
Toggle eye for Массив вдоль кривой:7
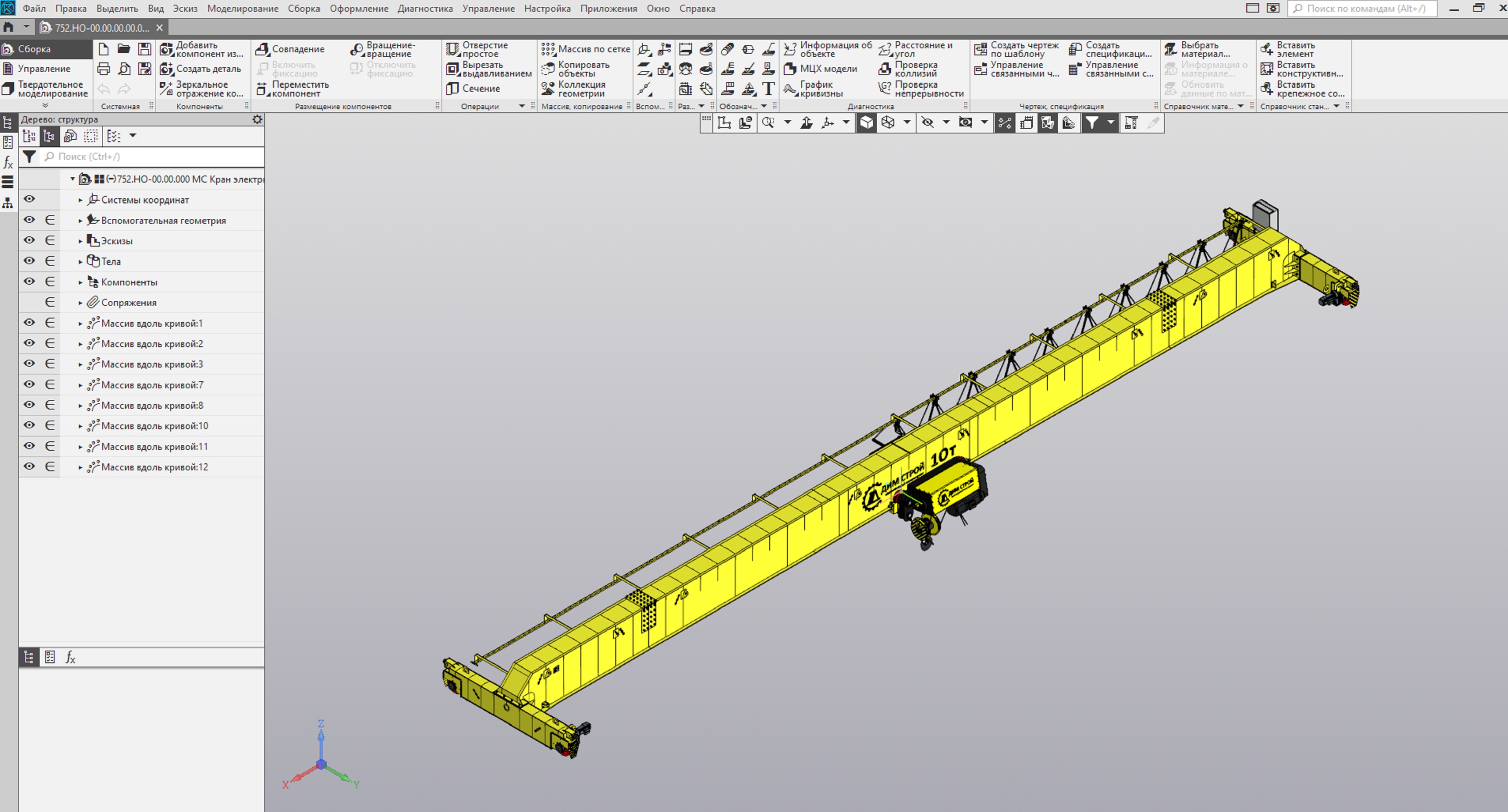pyautogui.click(x=29, y=385)
